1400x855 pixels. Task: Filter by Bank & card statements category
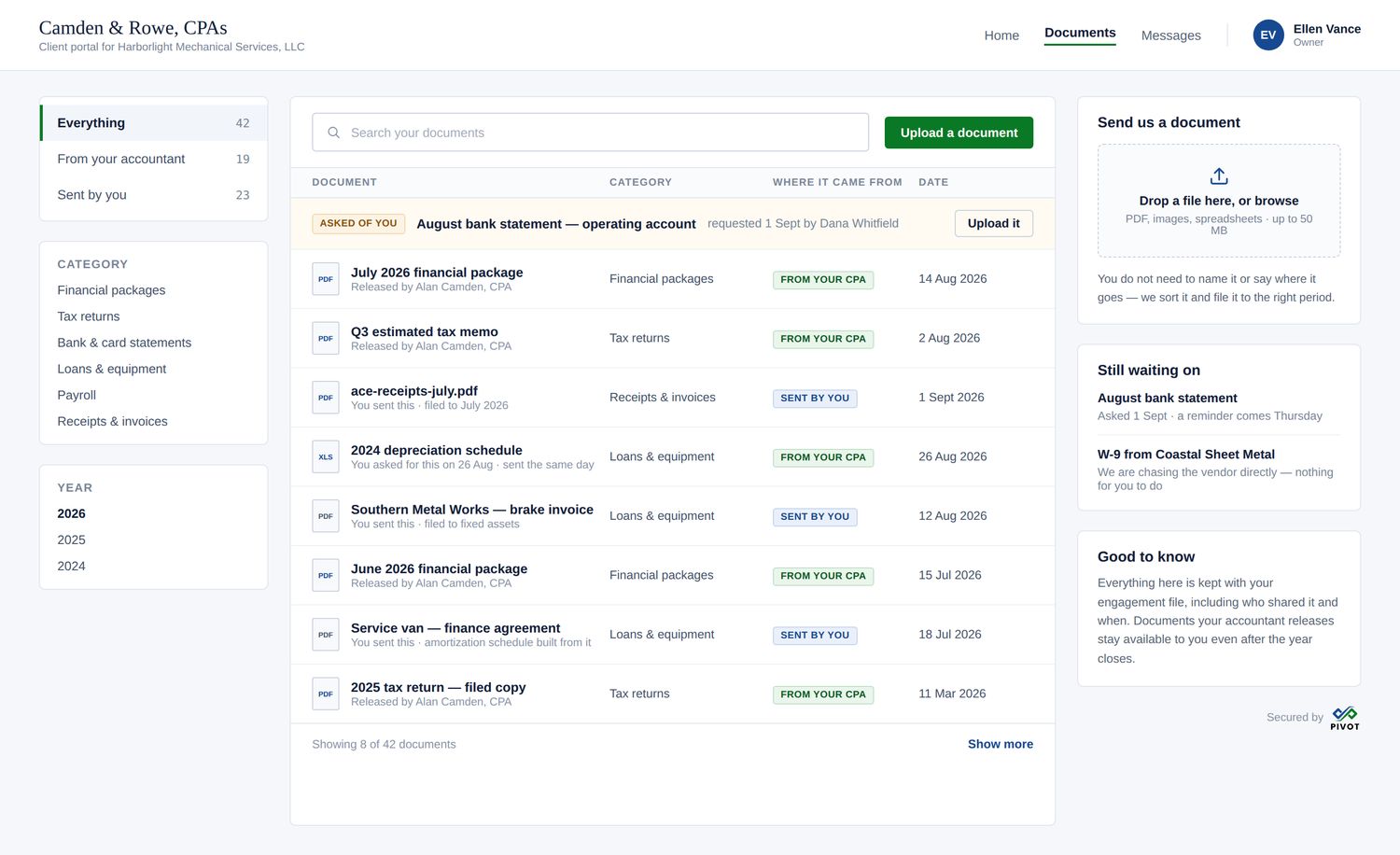(x=124, y=343)
